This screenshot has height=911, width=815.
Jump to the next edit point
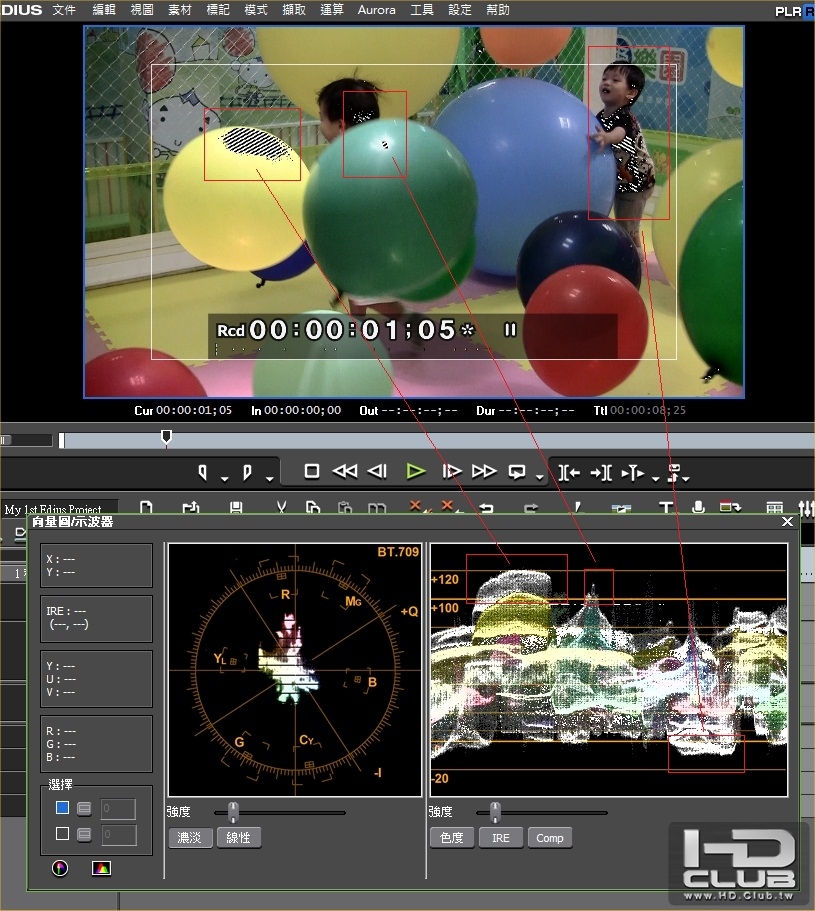(x=601, y=473)
